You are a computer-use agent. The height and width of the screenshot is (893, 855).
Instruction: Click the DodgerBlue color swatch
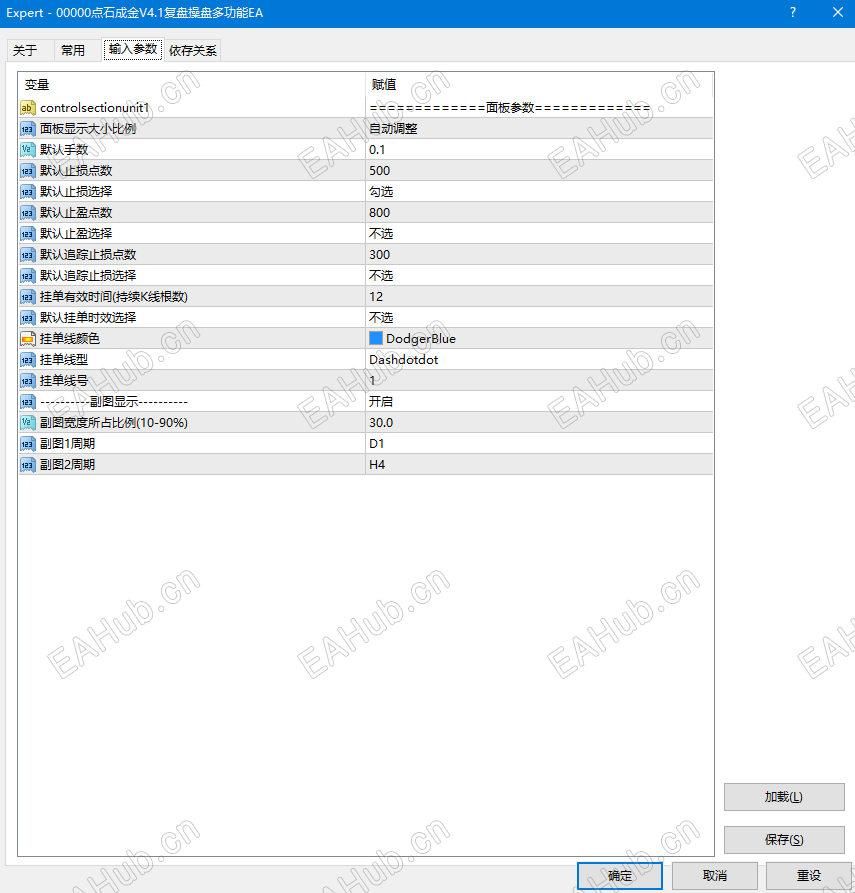point(376,338)
